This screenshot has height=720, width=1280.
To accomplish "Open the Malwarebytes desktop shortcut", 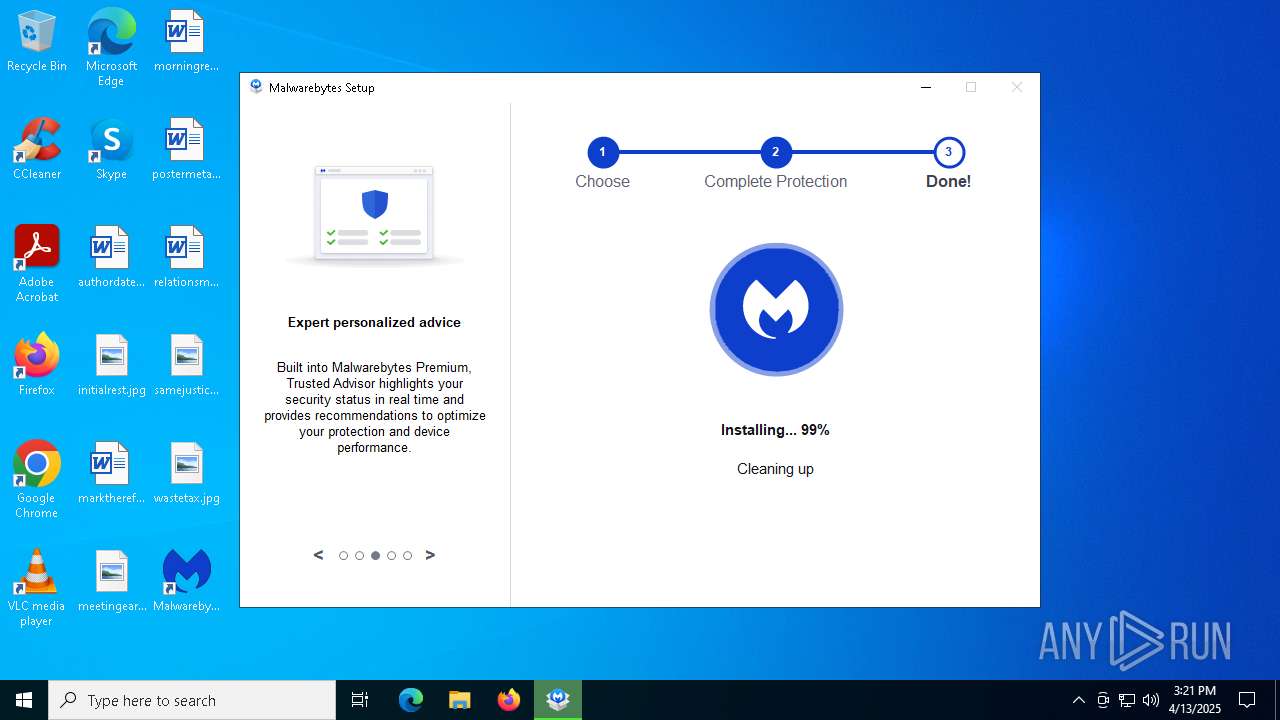I will [186, 582].
